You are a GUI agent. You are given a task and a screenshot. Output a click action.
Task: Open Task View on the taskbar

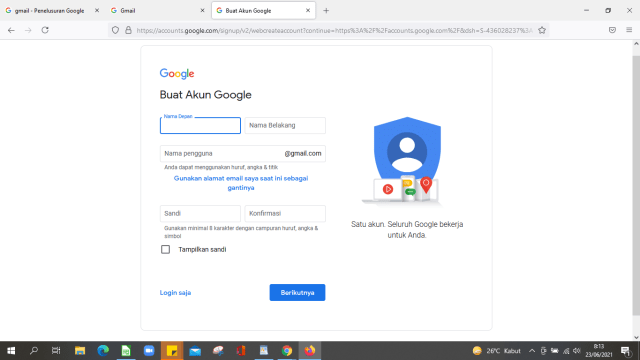[56, 351]
